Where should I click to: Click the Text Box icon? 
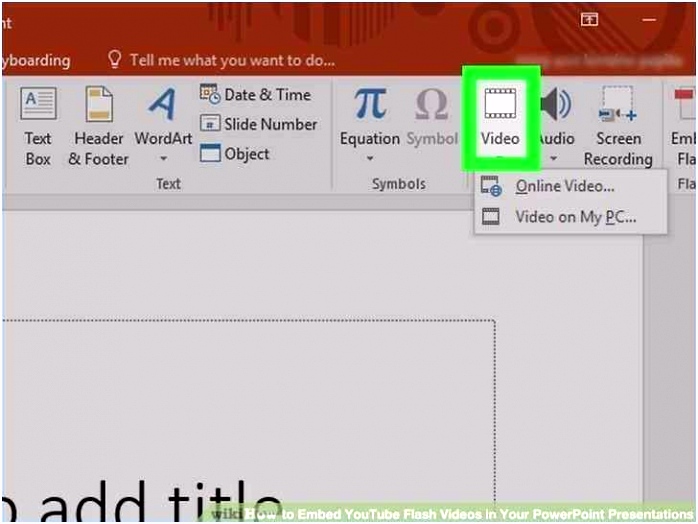tap(38, 105)
